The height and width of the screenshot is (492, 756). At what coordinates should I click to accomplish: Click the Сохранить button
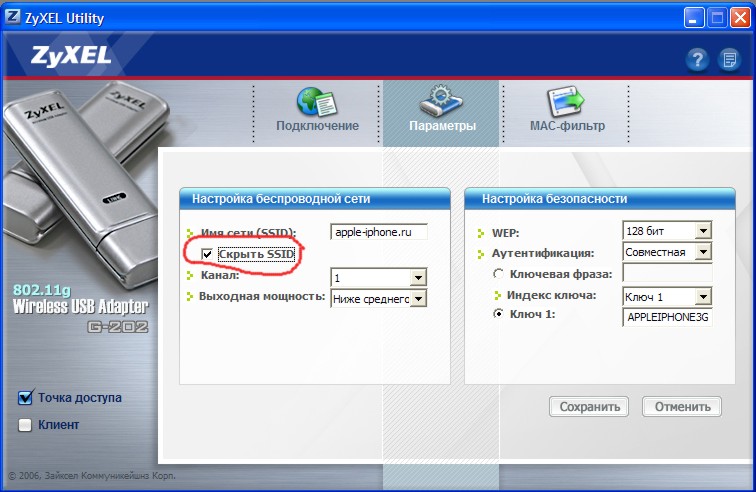(589, 407)
